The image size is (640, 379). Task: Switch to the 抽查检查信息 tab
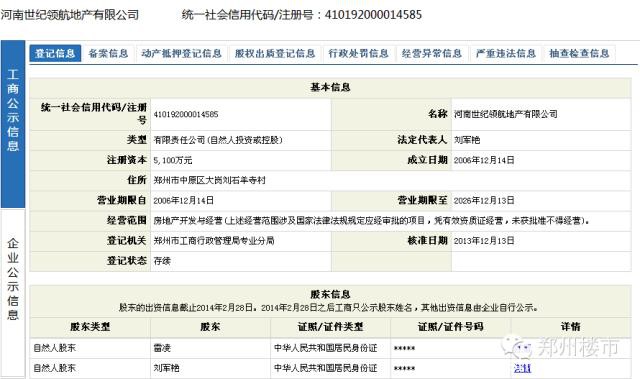pos(579,53)
